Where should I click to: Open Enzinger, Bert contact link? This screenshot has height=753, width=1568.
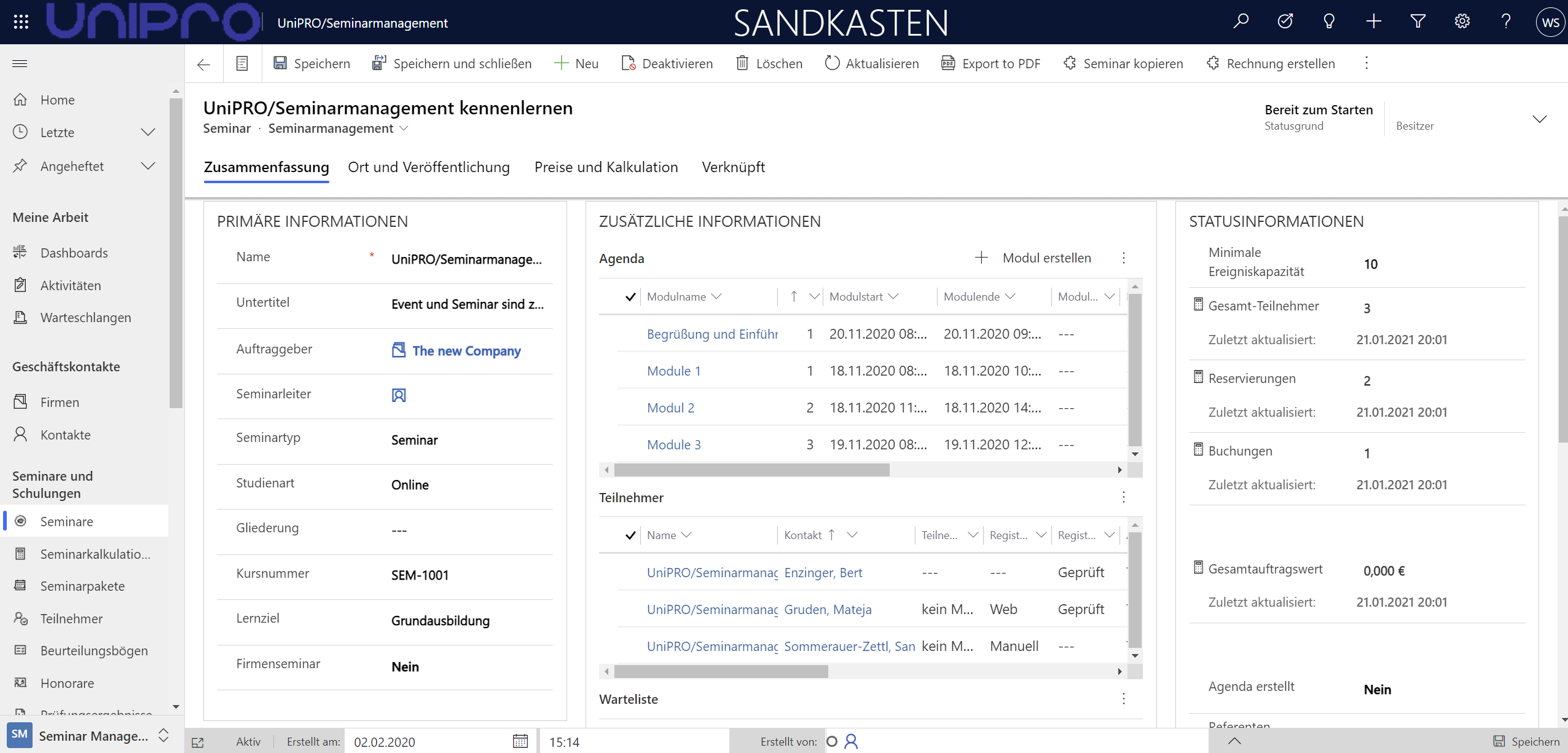point(823,572)
